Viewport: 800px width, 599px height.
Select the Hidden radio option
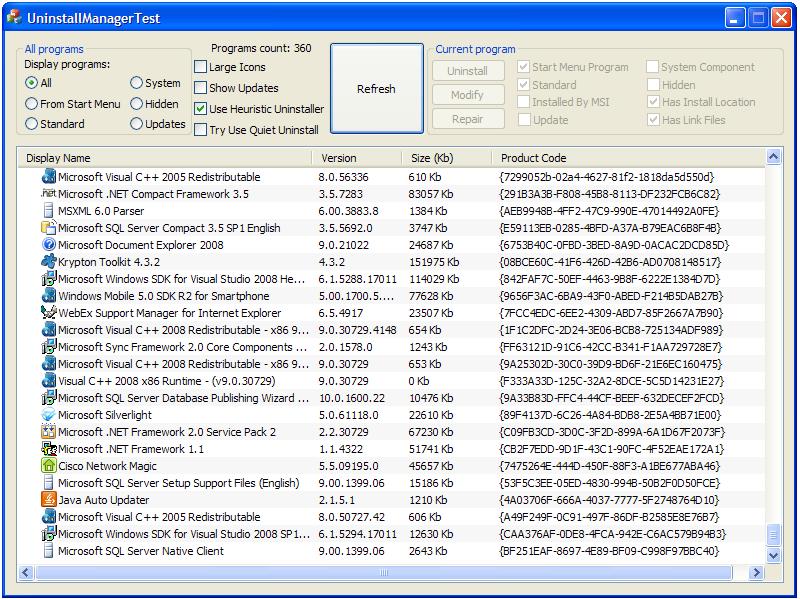click(136, 104)
